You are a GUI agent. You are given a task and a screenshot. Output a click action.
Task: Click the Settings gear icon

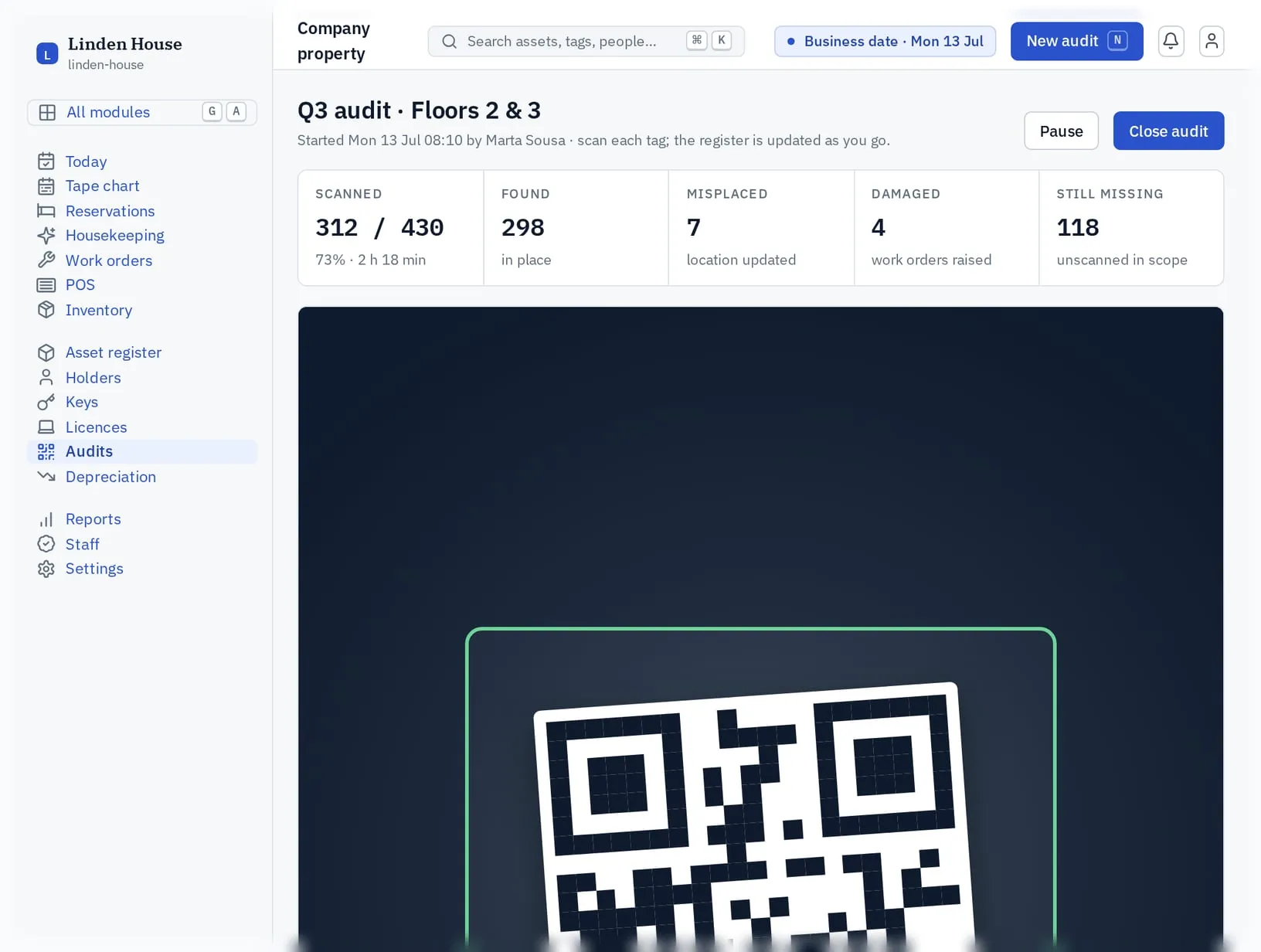click(x=46, y=569)
